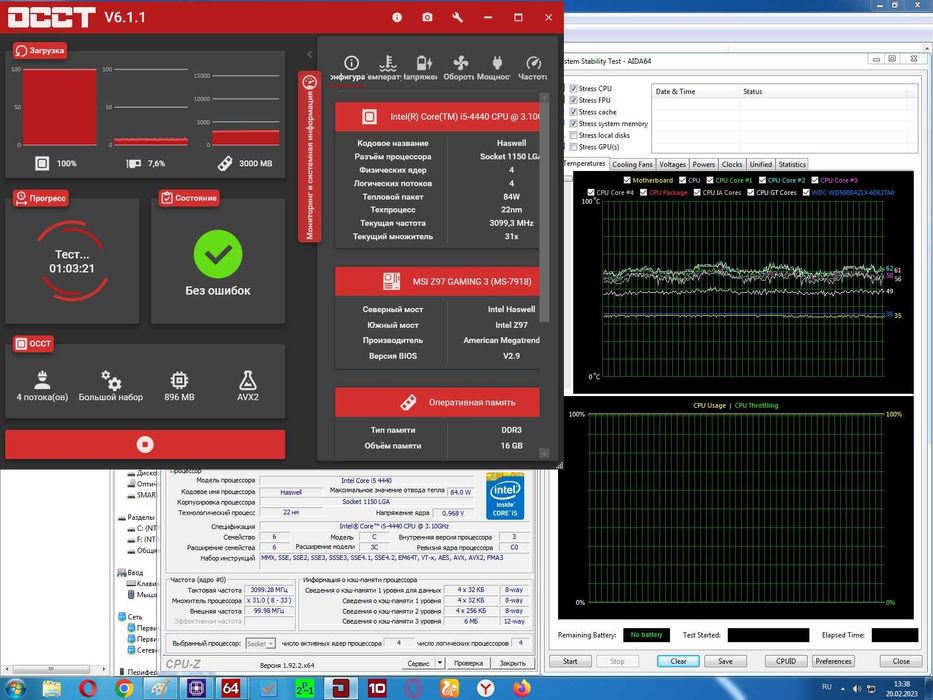Toggle CPU Core #1 graph checkbox

[x=710, y=180]
